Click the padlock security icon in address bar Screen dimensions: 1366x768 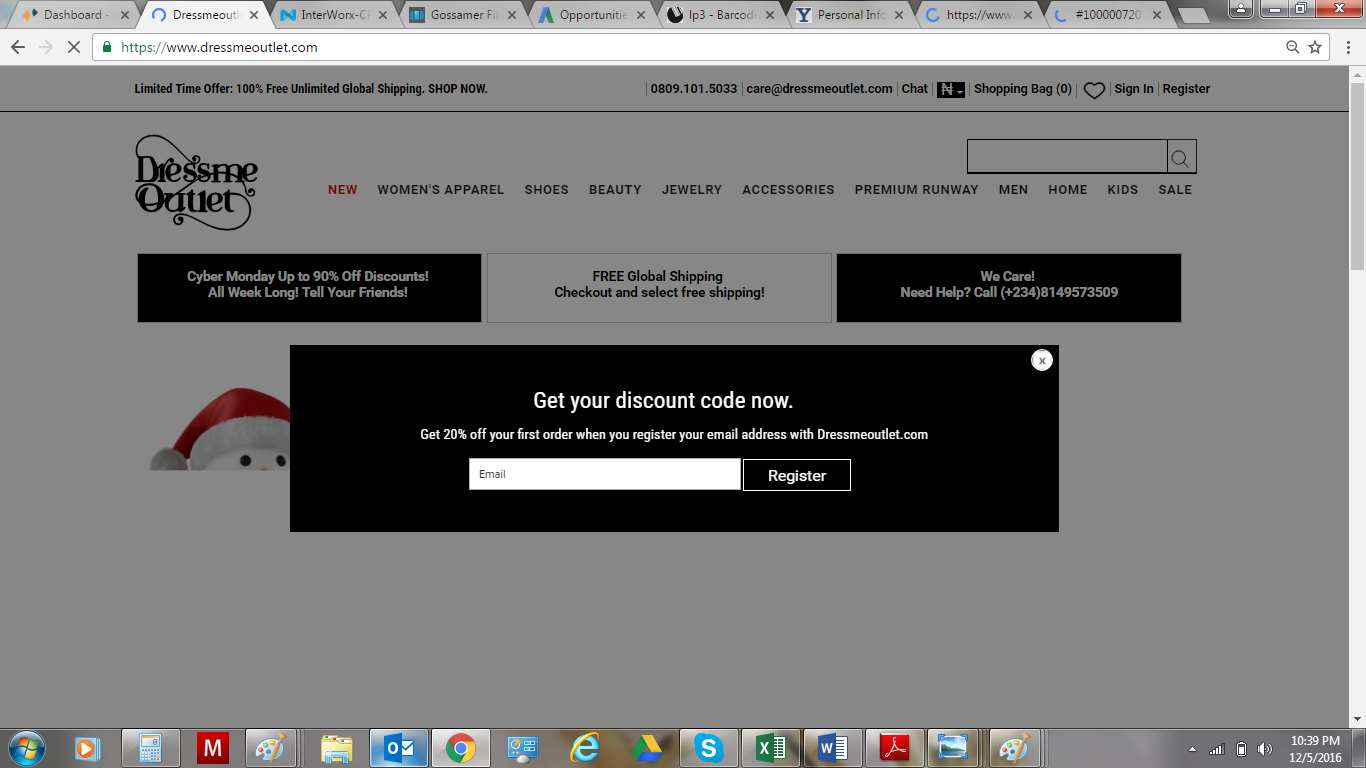[x=105, y=47]
